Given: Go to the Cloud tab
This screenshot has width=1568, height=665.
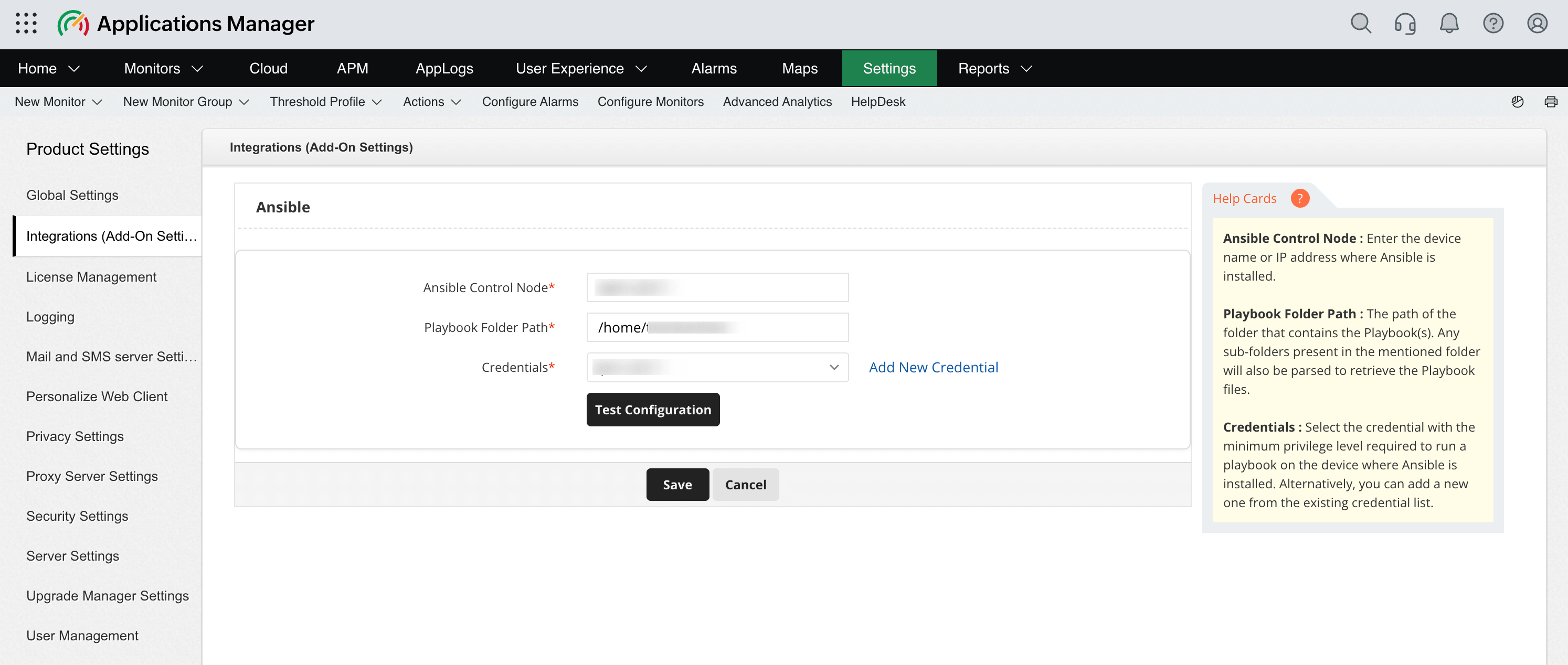Looking at the screenshot, I should click(269, 68).
